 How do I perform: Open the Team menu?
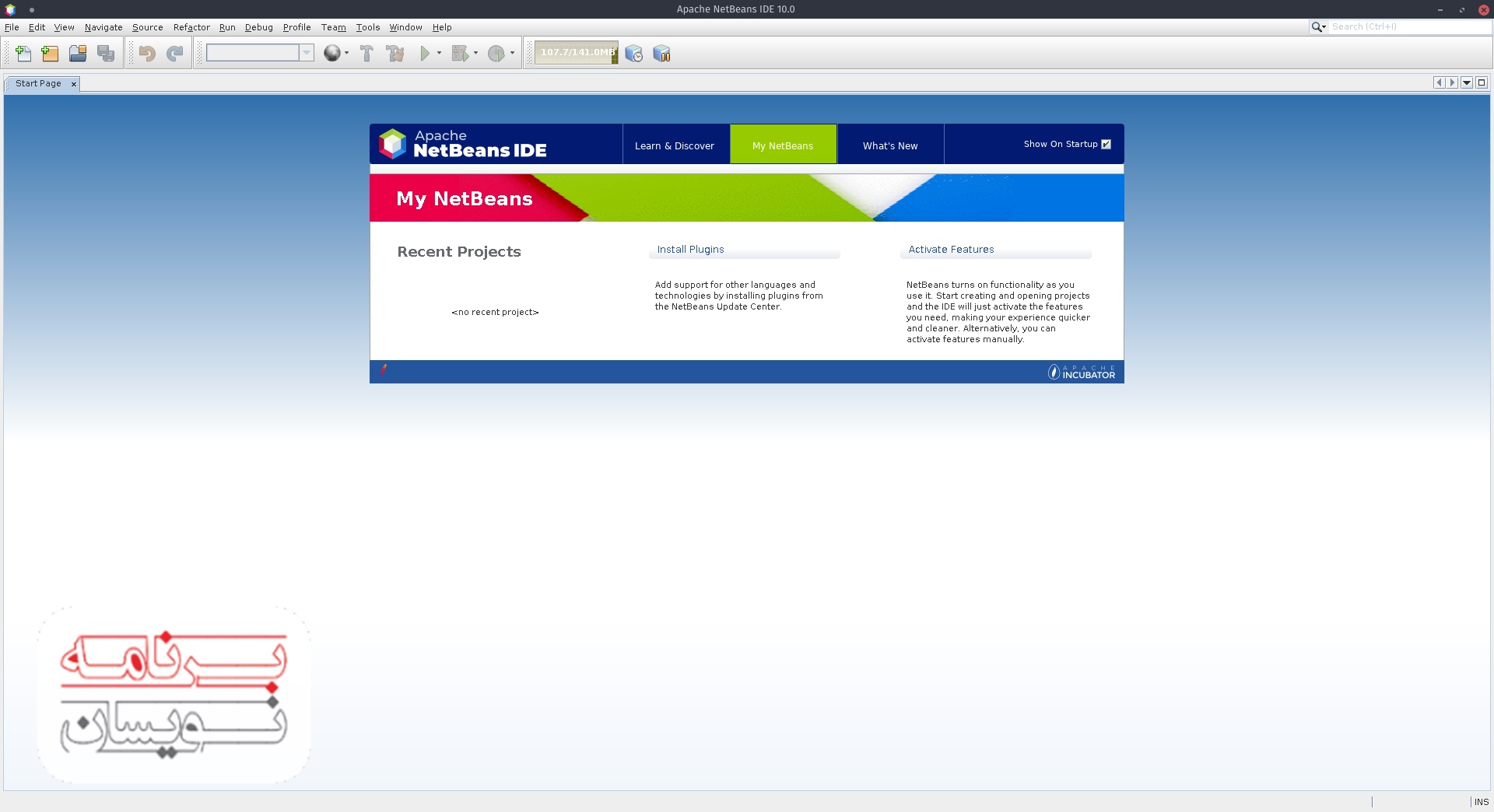tap(333, 27)
